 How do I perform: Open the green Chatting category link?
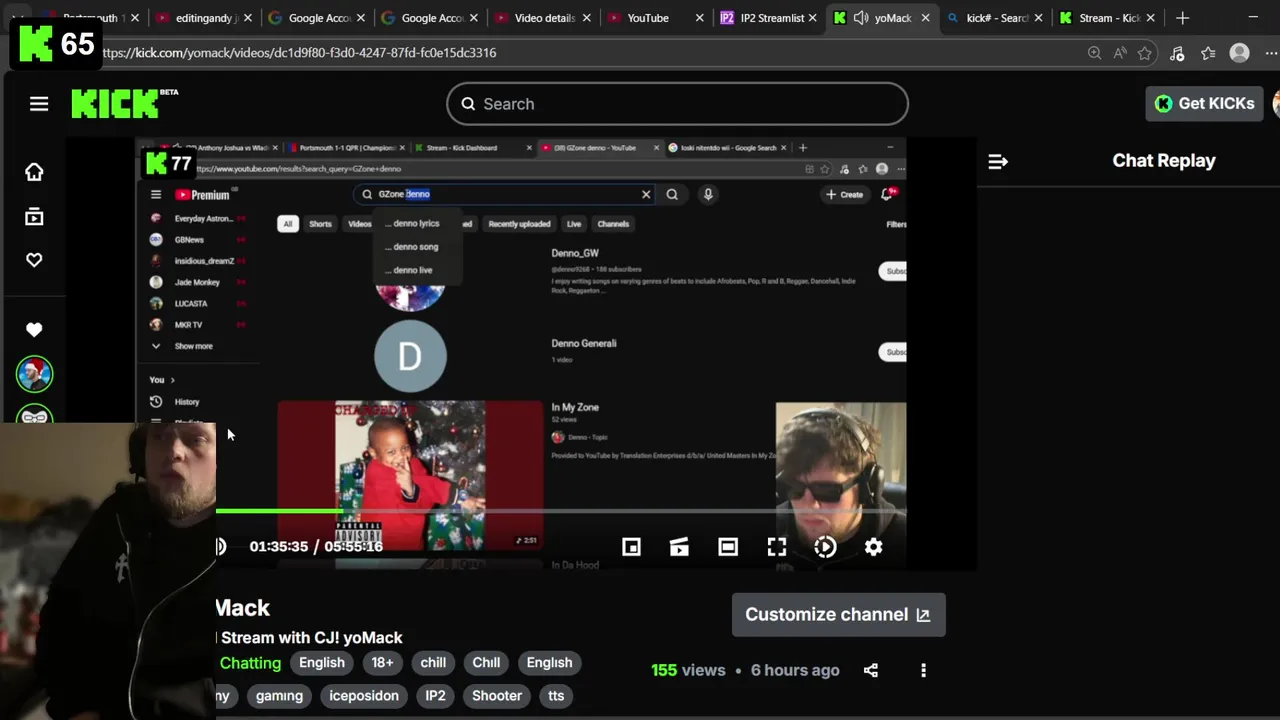(250, 663)
